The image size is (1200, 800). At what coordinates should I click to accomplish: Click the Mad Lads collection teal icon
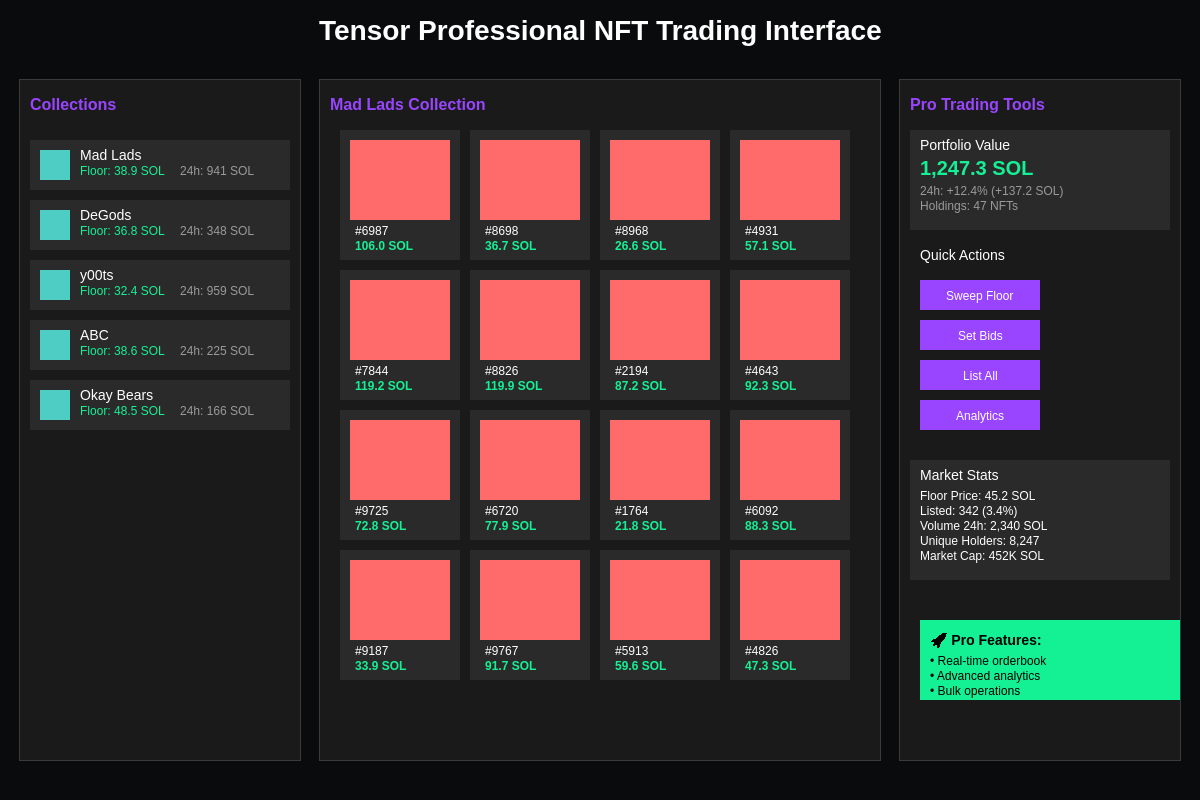(x=55, y=165)
